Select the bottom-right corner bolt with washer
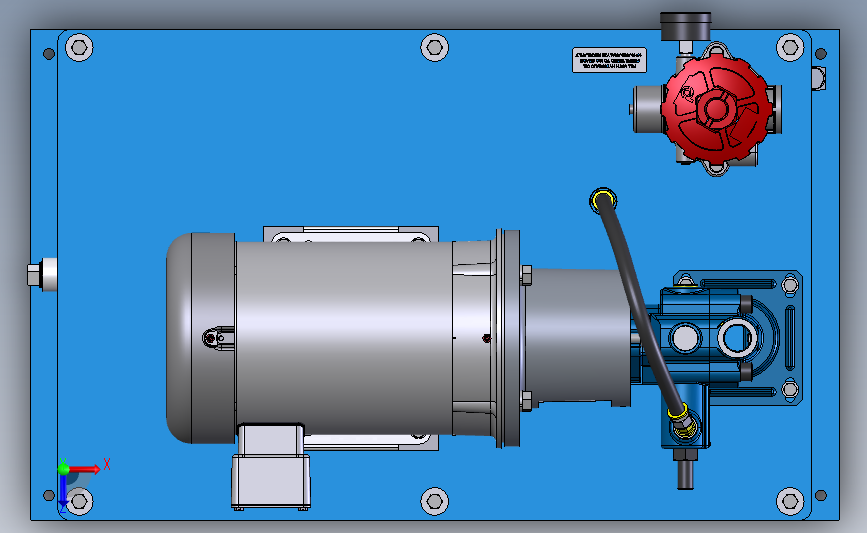The width and height of the screenshot is (867, 533). coord(790,501)
